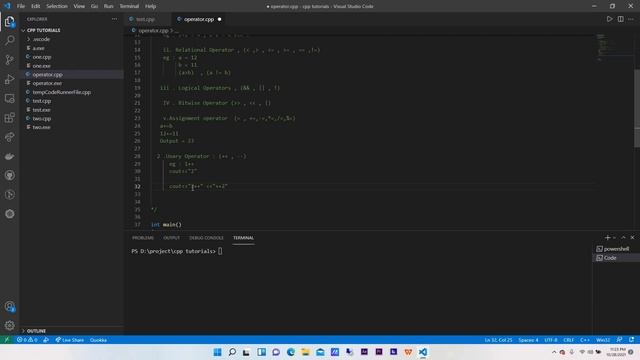This screenshot has width=640, height=360.
Task: Change indentation via Spaces: 4
Action: tap(528, 340)
